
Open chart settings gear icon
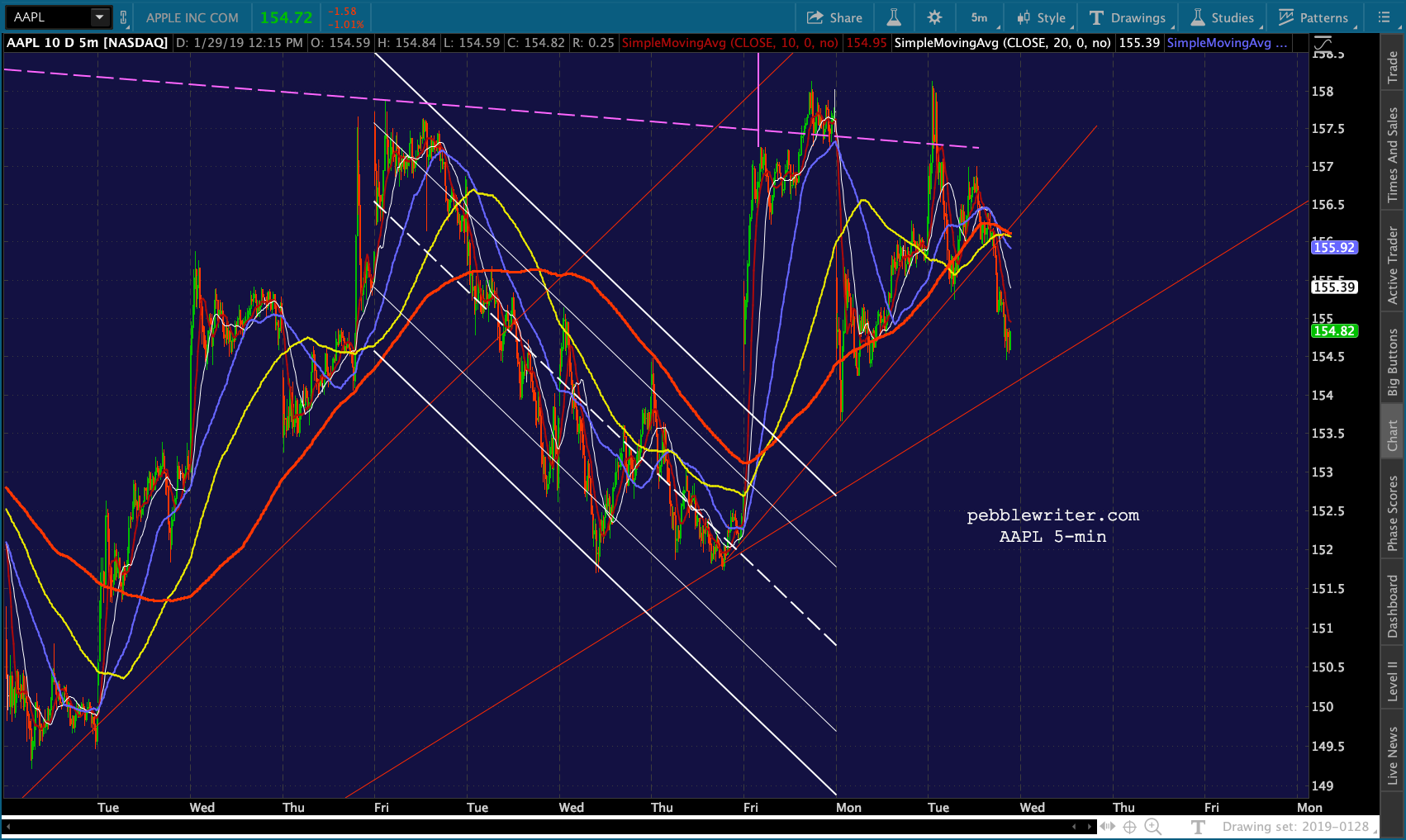click(x=934, y=17)
